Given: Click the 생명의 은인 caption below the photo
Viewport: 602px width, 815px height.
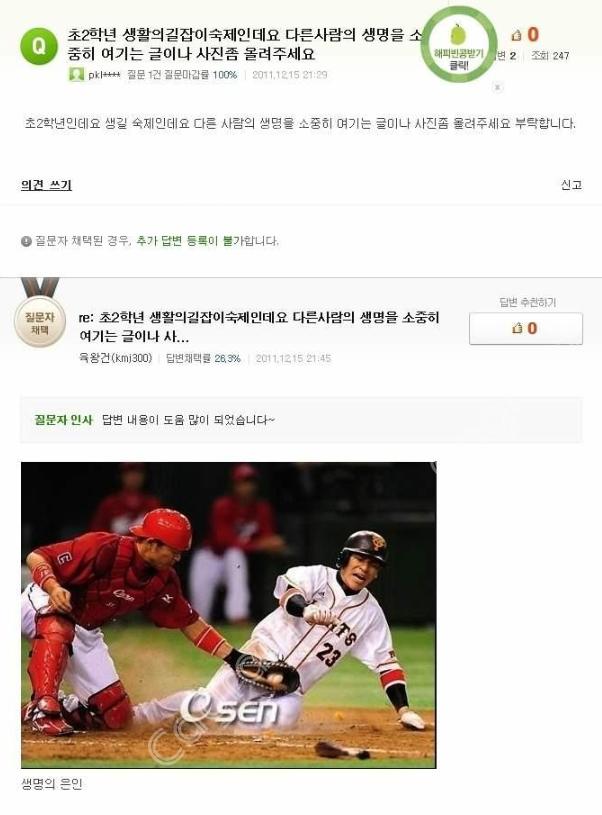Looking at the screenshot, I should tap(52, 784).
